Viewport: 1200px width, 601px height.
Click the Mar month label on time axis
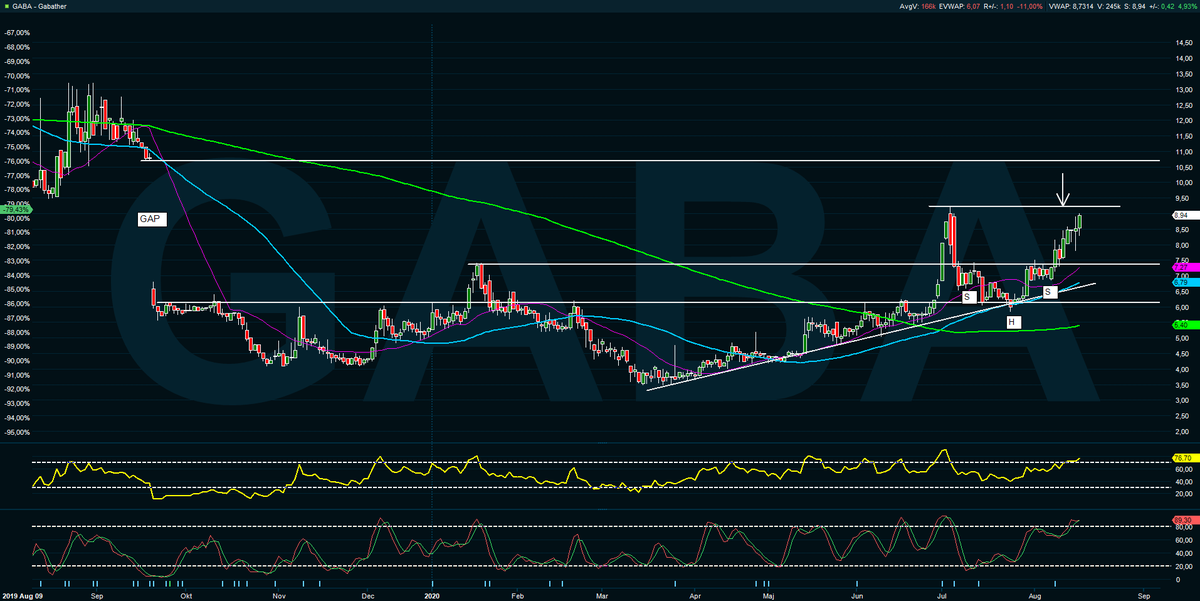602,594
